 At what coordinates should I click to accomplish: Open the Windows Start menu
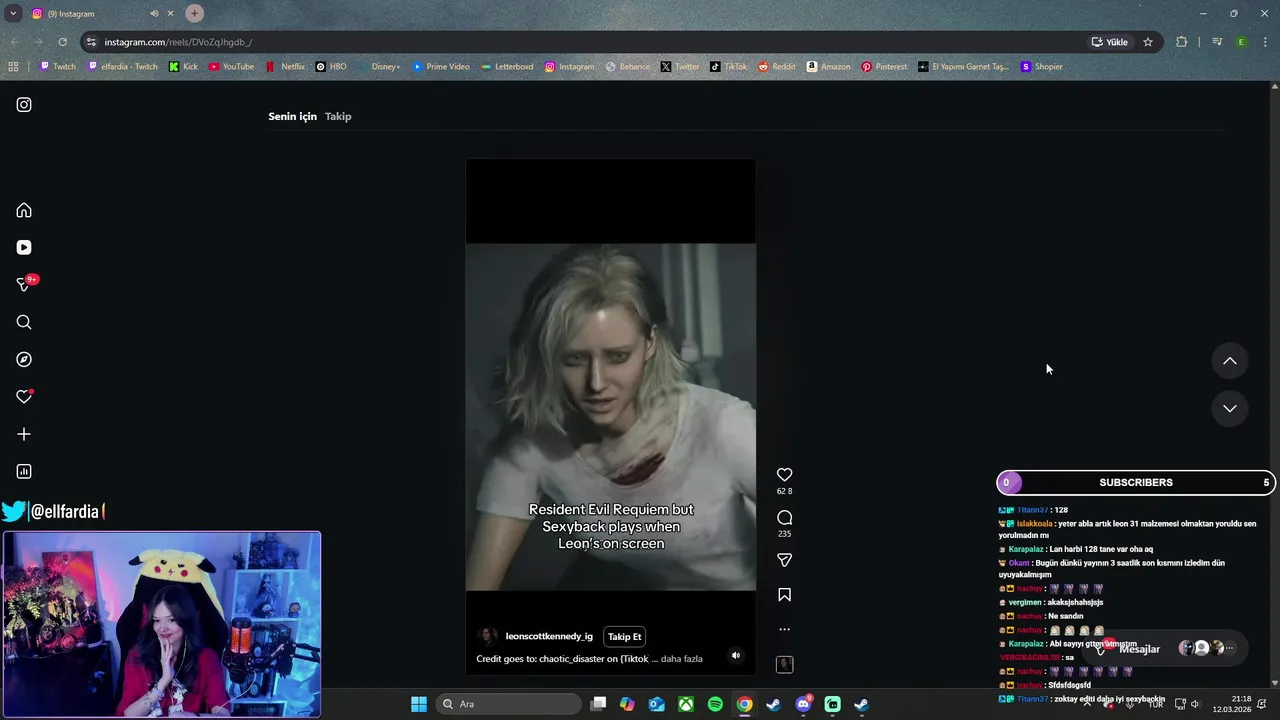(419, 704)
